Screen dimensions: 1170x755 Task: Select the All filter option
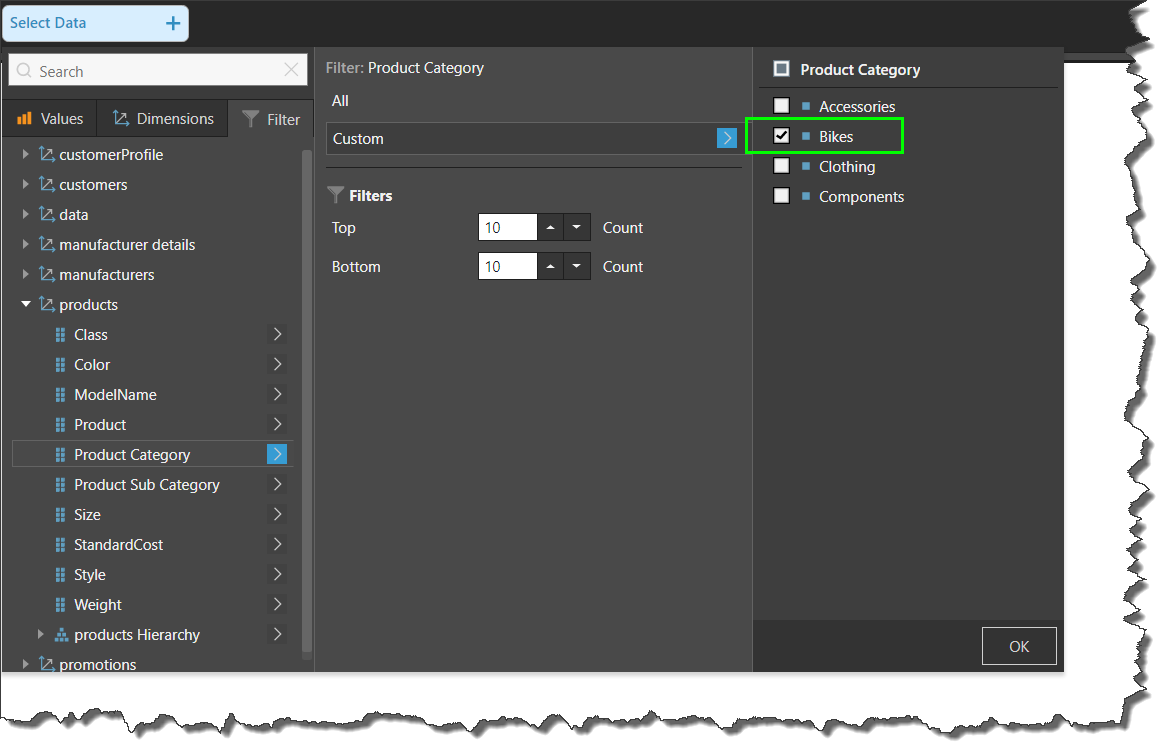(340, 101)
